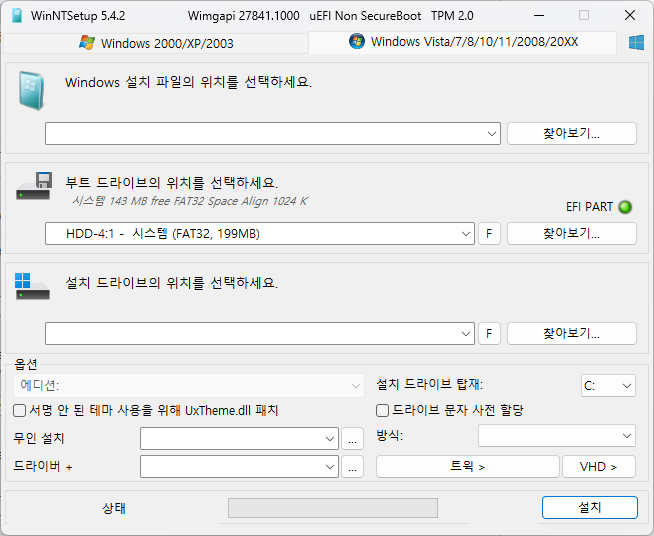Minimize the WinNTSetup window
This screenshot has height=536, width=654.
[x=539, y=16]
